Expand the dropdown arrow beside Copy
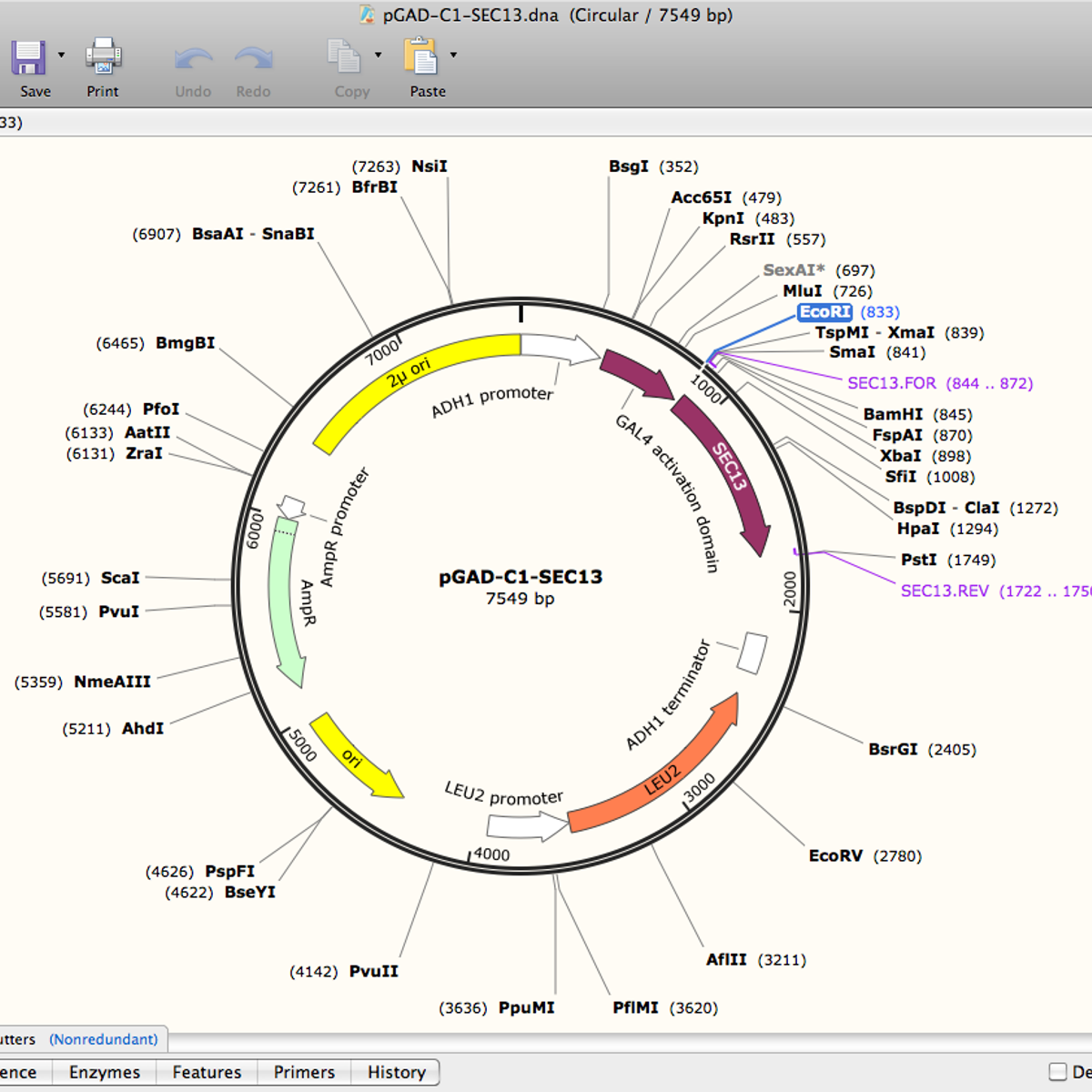 tap(378, 56)
